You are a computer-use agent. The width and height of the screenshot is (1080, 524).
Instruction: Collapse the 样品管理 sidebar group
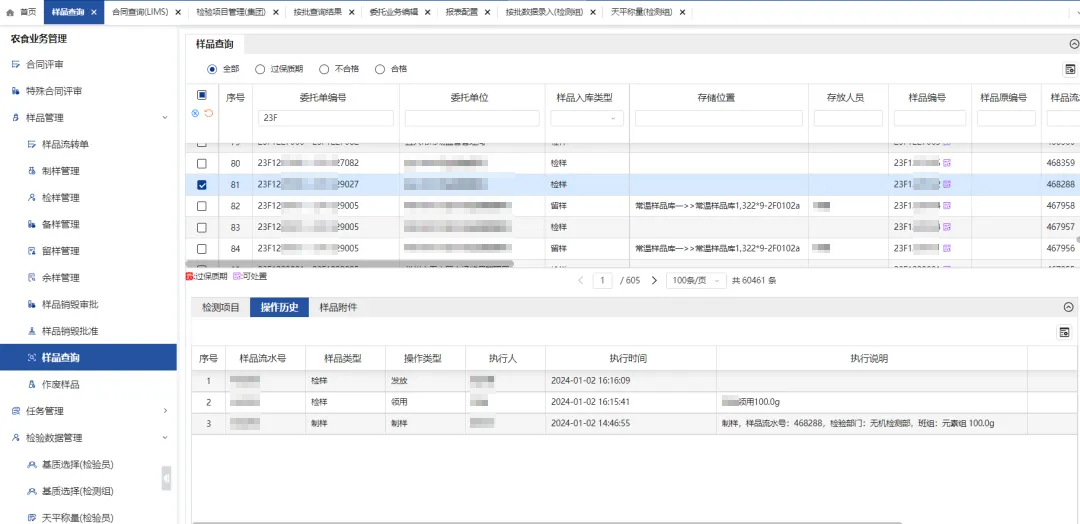pyautogui.click(x=165, y=118)
